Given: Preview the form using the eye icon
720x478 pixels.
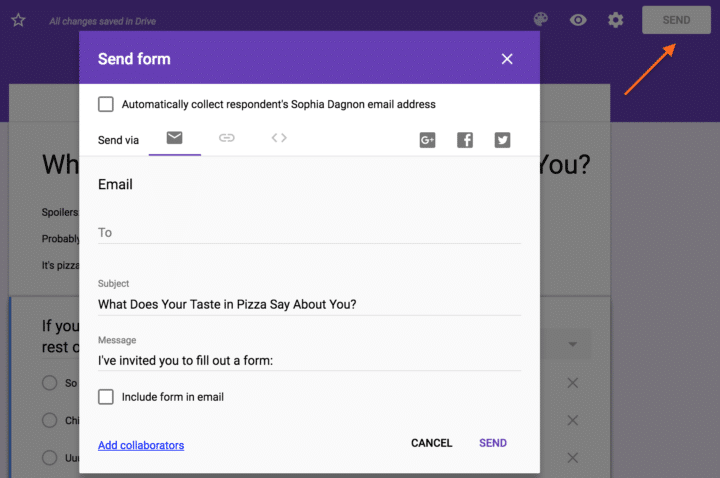Looking at the screenshot, I should (x=578, y=20).
